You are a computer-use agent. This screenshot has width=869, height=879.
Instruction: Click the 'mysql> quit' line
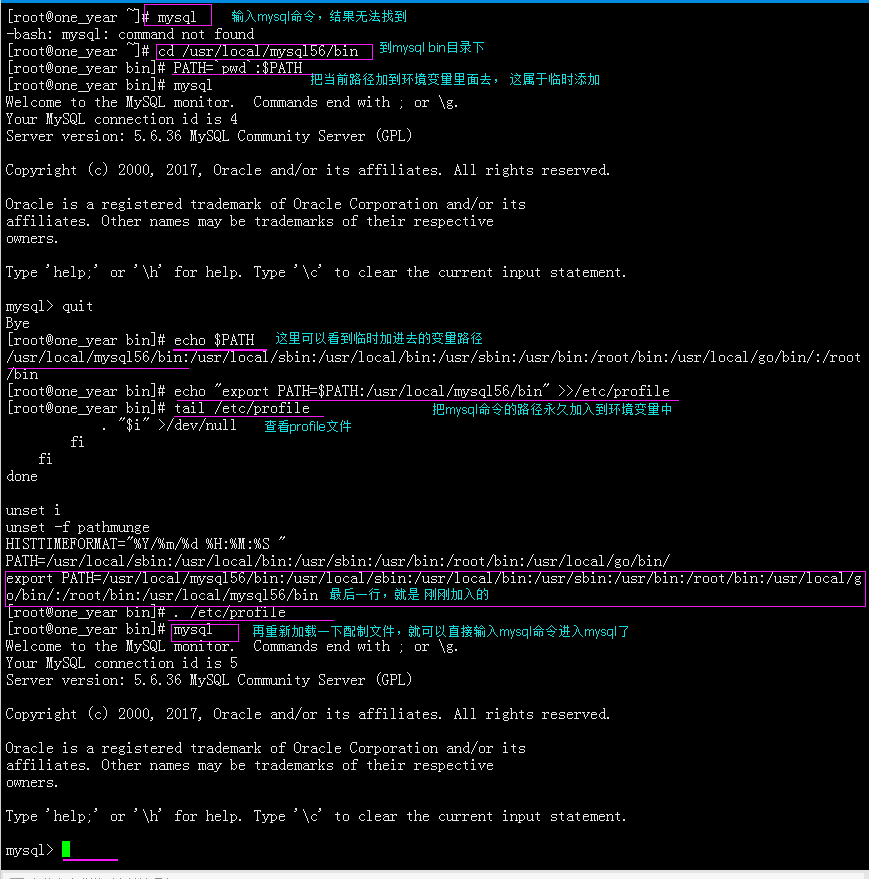(x=49, y=306)
